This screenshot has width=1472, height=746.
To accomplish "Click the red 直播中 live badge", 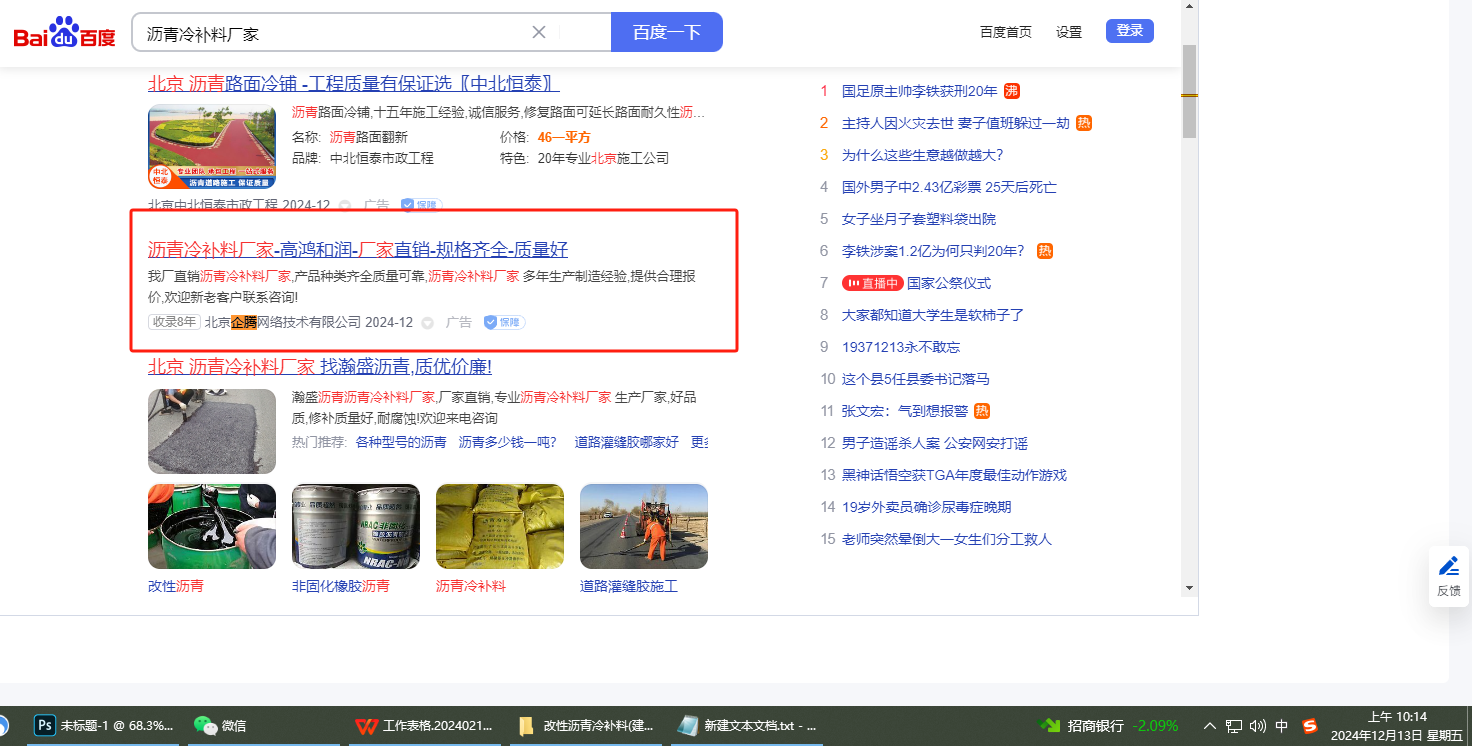I will pos(872,283).
